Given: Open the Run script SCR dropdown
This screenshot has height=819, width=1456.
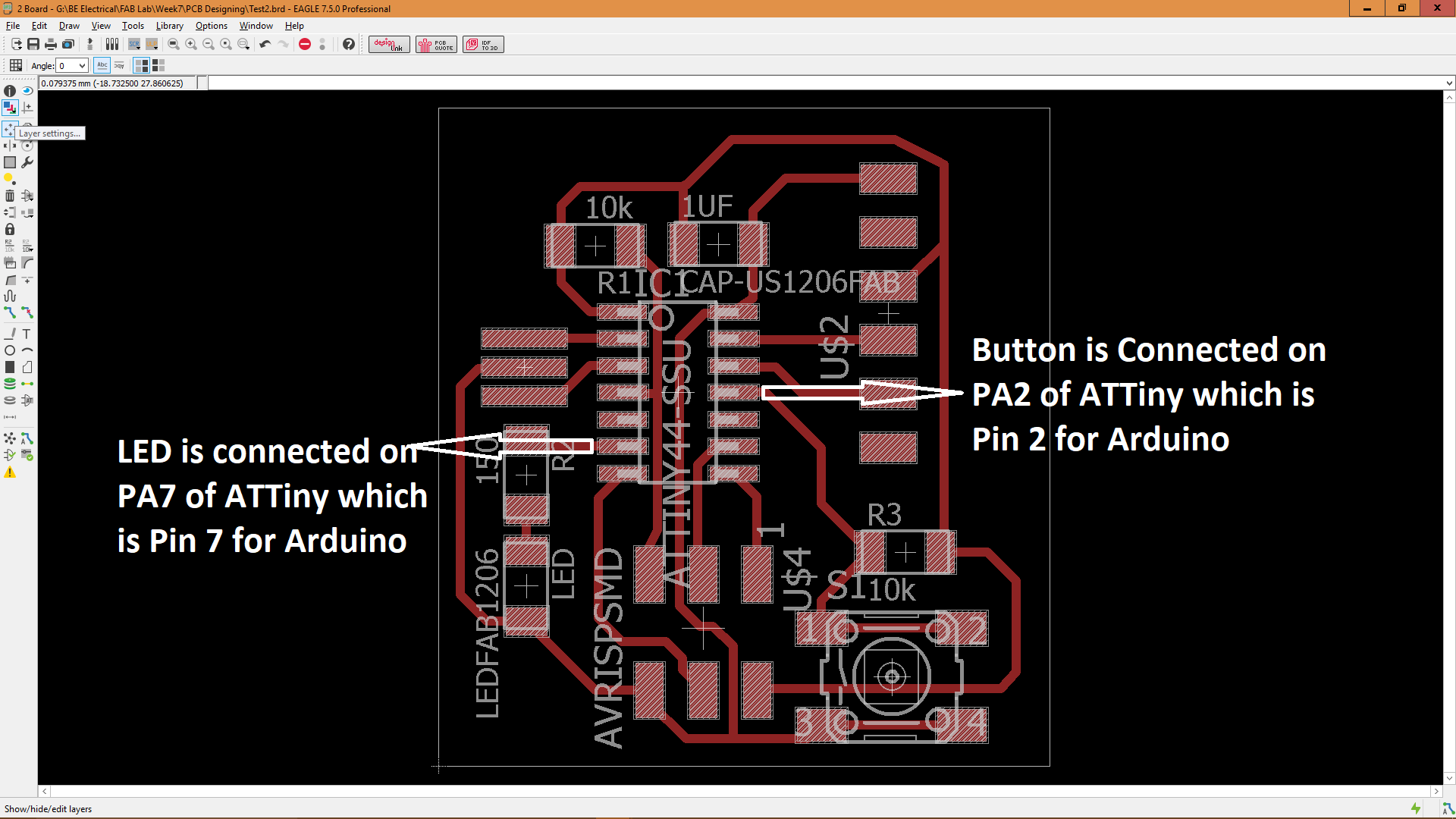Looking at the screenshot, I should (135, 45).
